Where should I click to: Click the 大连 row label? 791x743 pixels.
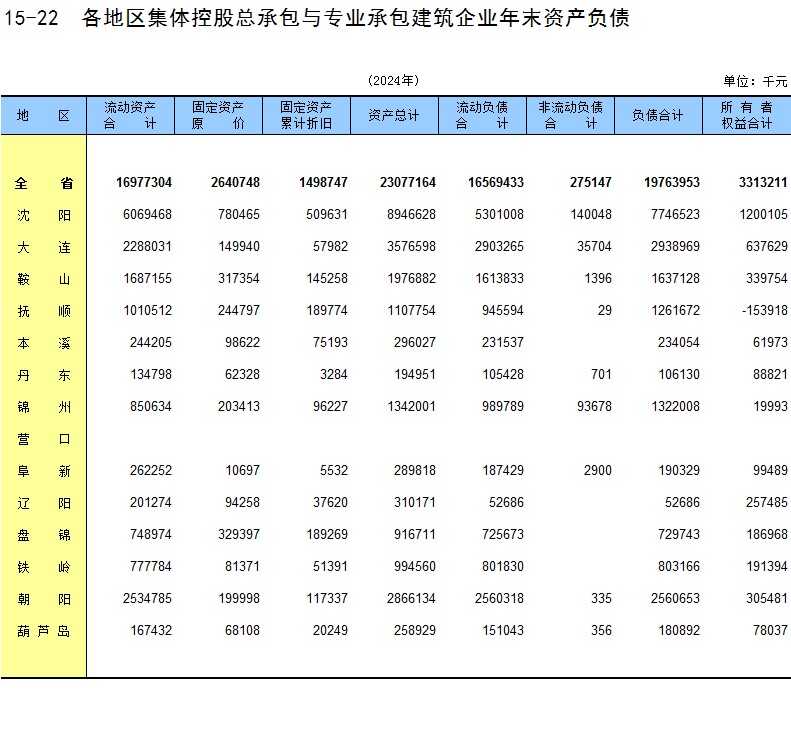coord(43,247)
